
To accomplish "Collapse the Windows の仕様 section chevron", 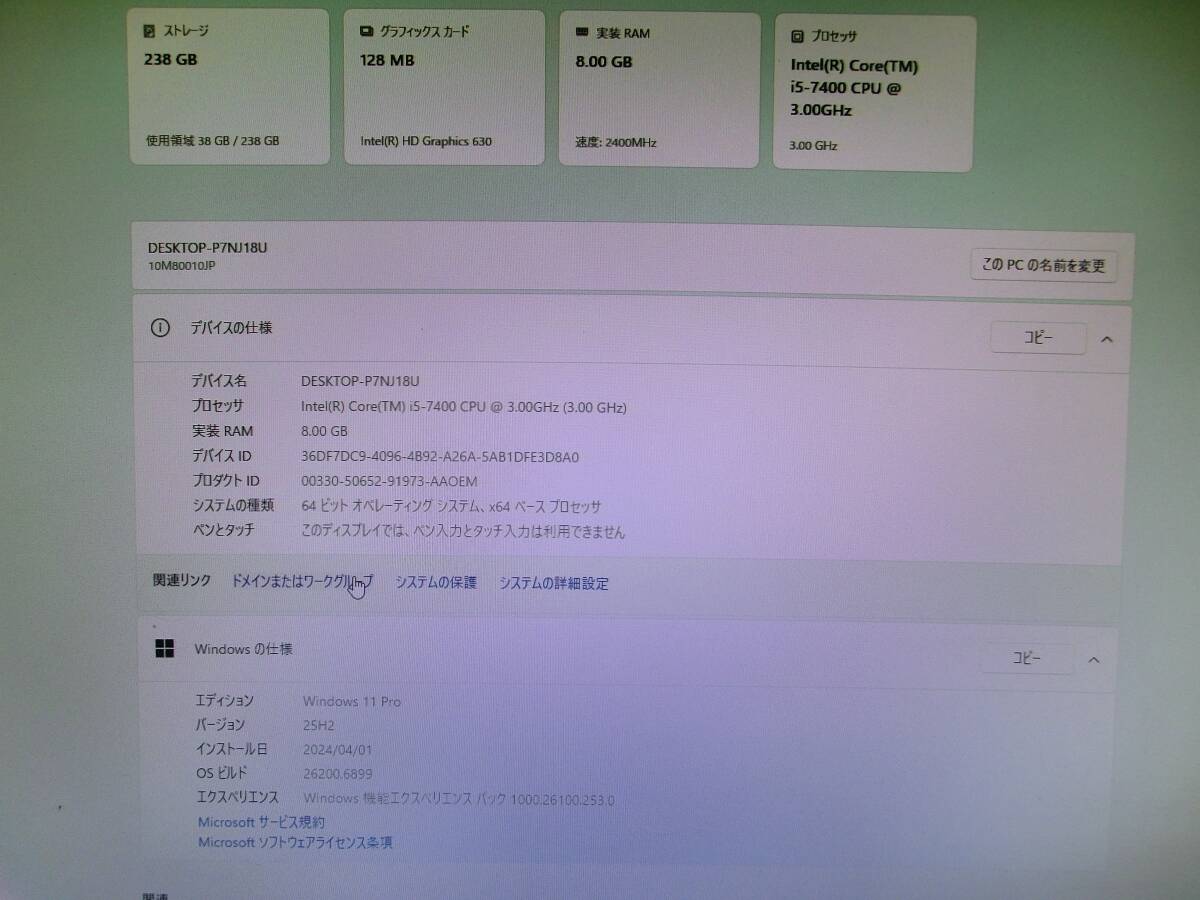I will click(x=1094, y=659).
